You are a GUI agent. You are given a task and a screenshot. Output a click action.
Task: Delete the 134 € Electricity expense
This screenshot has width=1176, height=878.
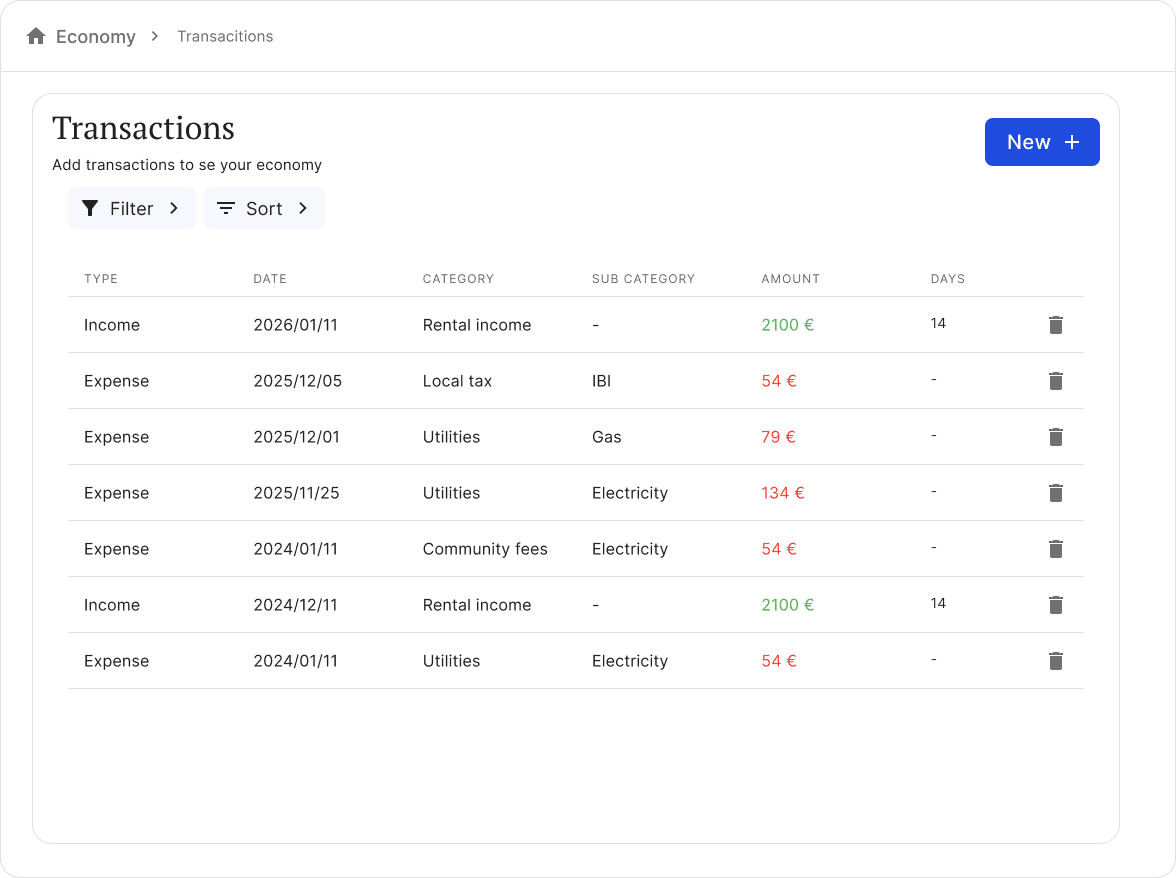tap(1055, 493)
